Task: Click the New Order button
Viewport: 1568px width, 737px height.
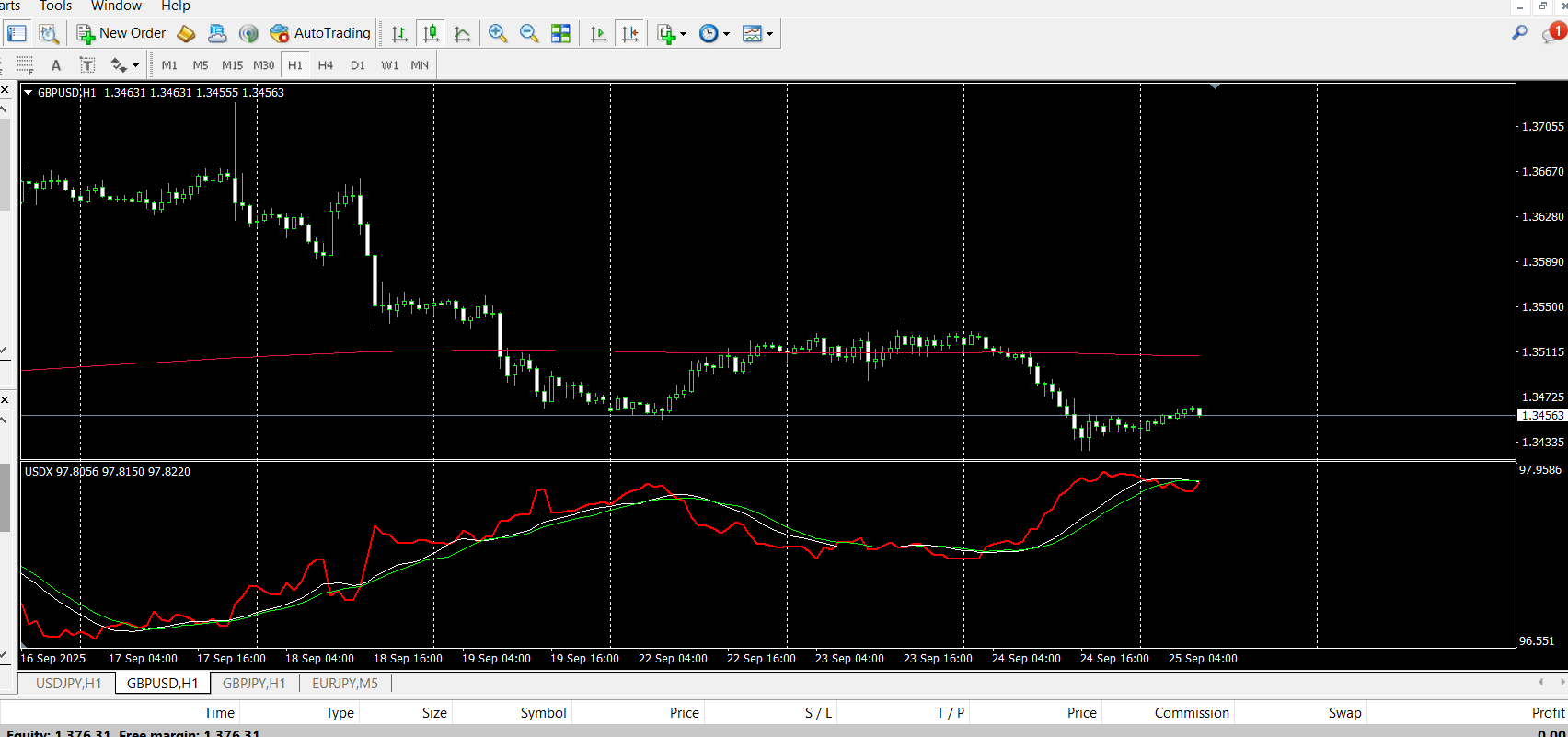Action: click(x=121, y=34)
